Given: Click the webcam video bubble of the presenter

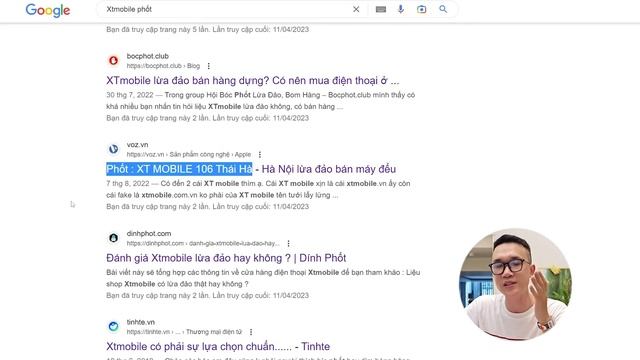Looking at the screenshot, I should (x=516, y=284).
